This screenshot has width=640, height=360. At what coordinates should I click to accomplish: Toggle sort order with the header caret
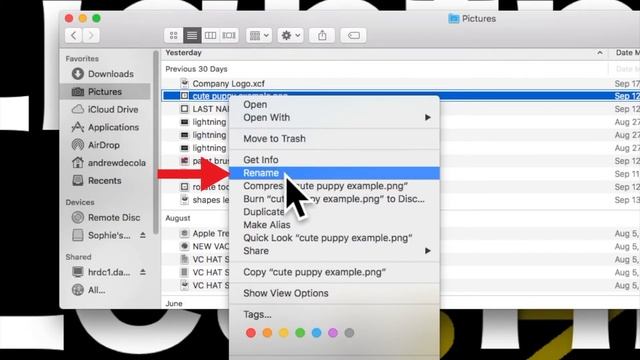click(600, 53)
